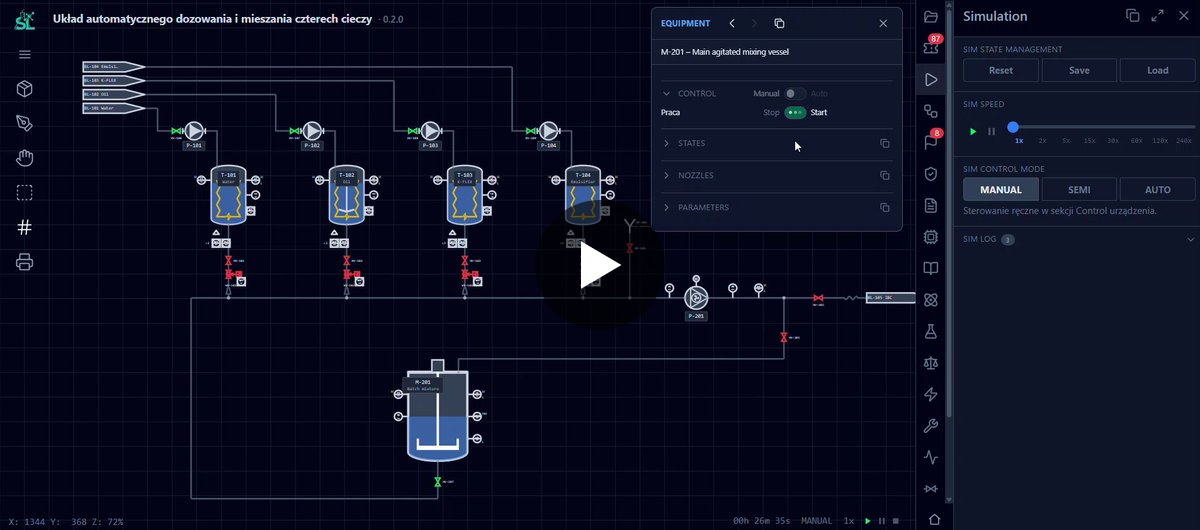Screen dimensions: 1200x530
Task: Select MANUAL sim control mode
Action: [1001, 189]
